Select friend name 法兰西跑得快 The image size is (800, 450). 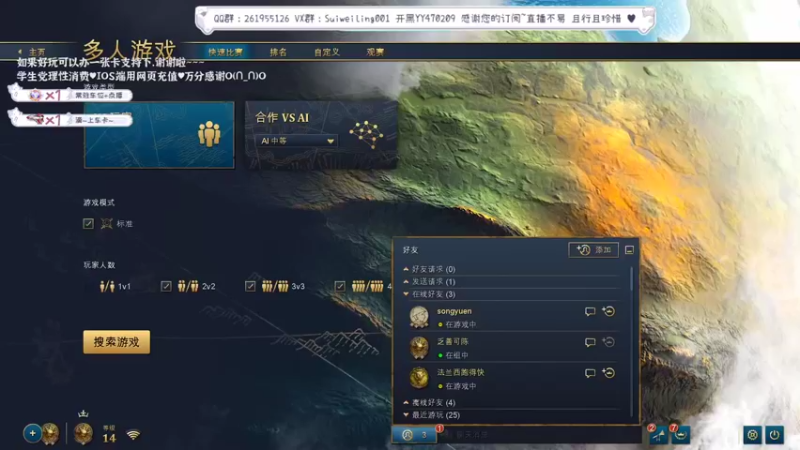point(461,372)
